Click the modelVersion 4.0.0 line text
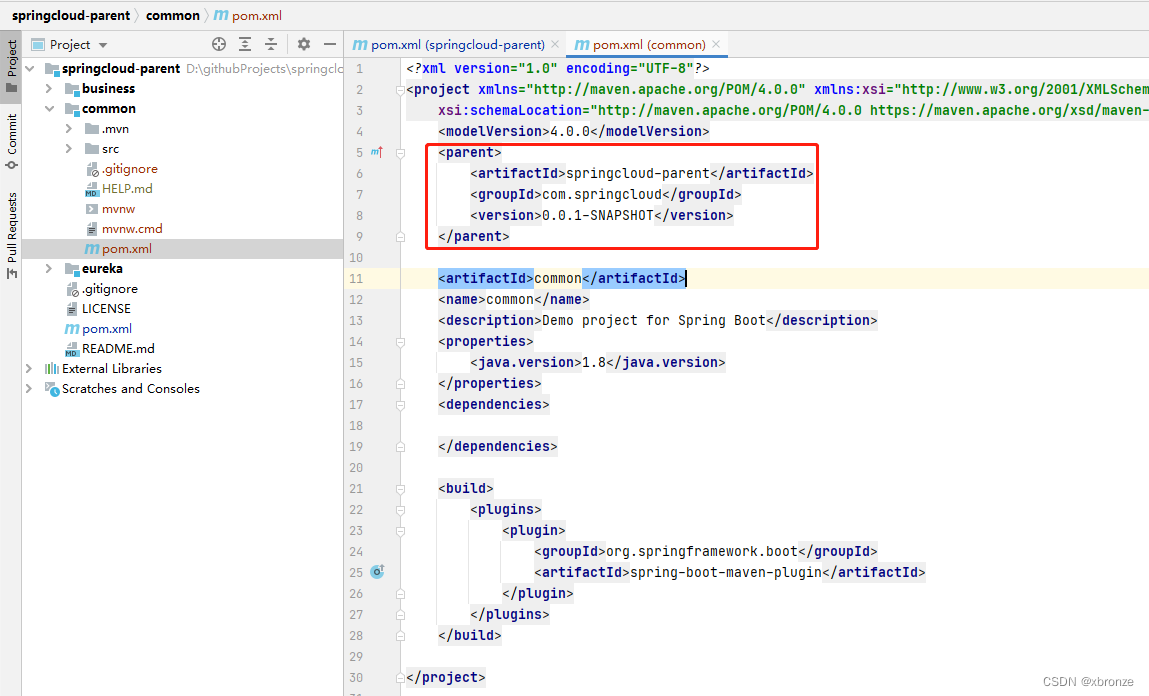The image size is (1149, 696). [x=574, y=131]
